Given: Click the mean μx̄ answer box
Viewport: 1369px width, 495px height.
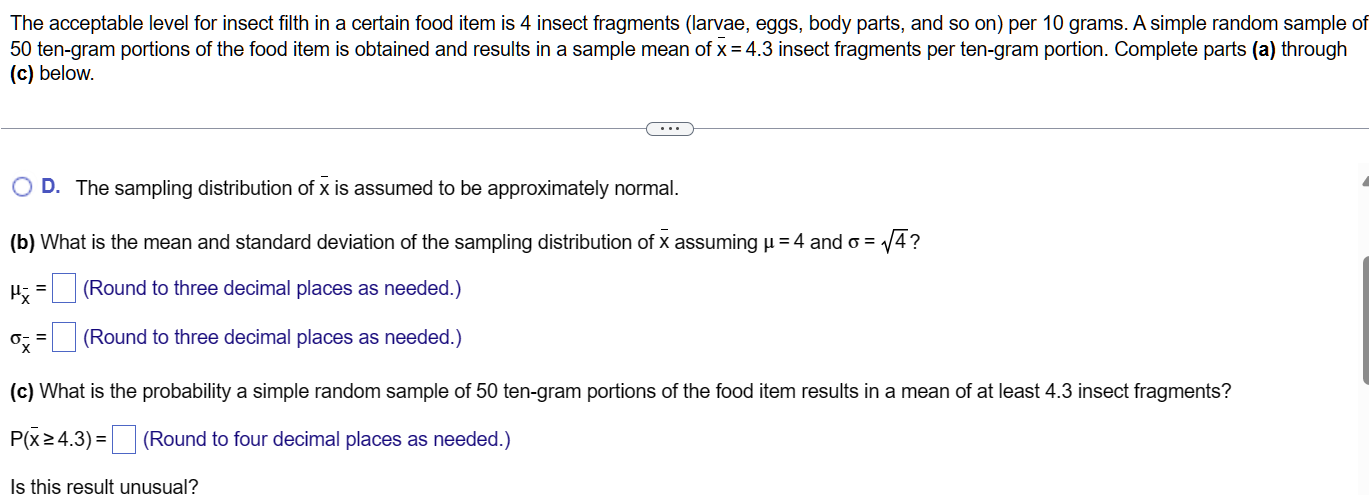Looking at the screenshot, I should (64, 289).
